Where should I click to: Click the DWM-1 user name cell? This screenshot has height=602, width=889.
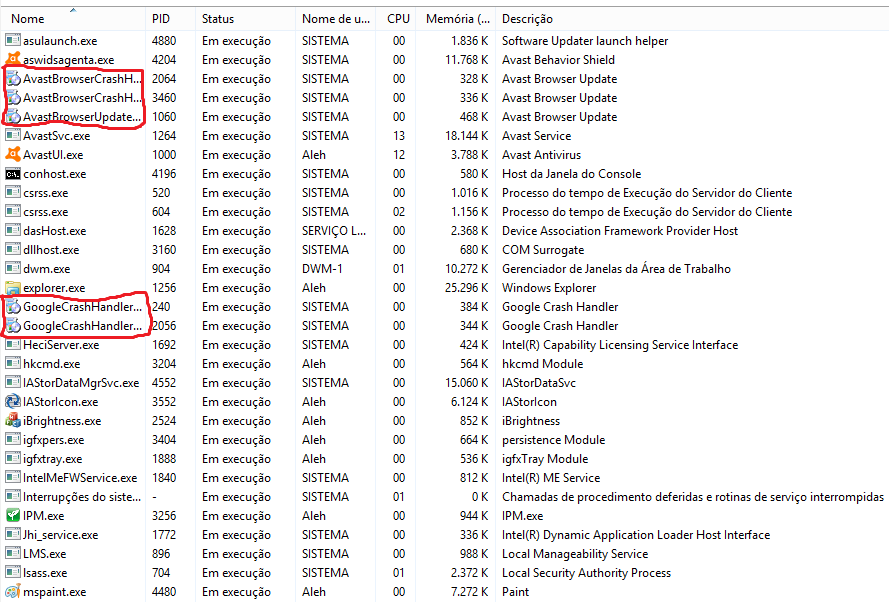(322, 269)
